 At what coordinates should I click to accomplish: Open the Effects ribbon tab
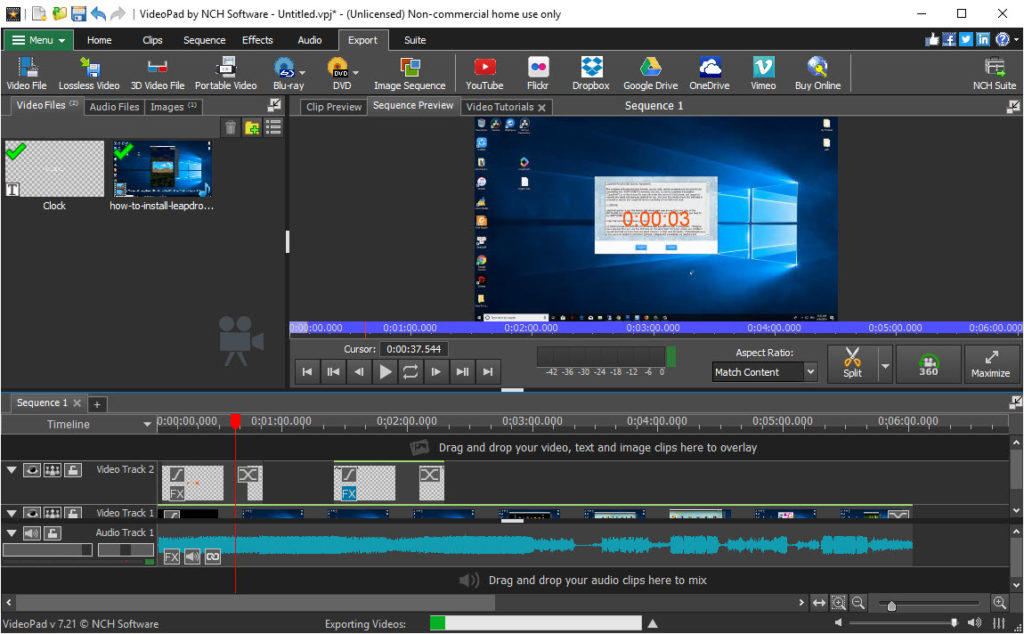coord(257,40)
